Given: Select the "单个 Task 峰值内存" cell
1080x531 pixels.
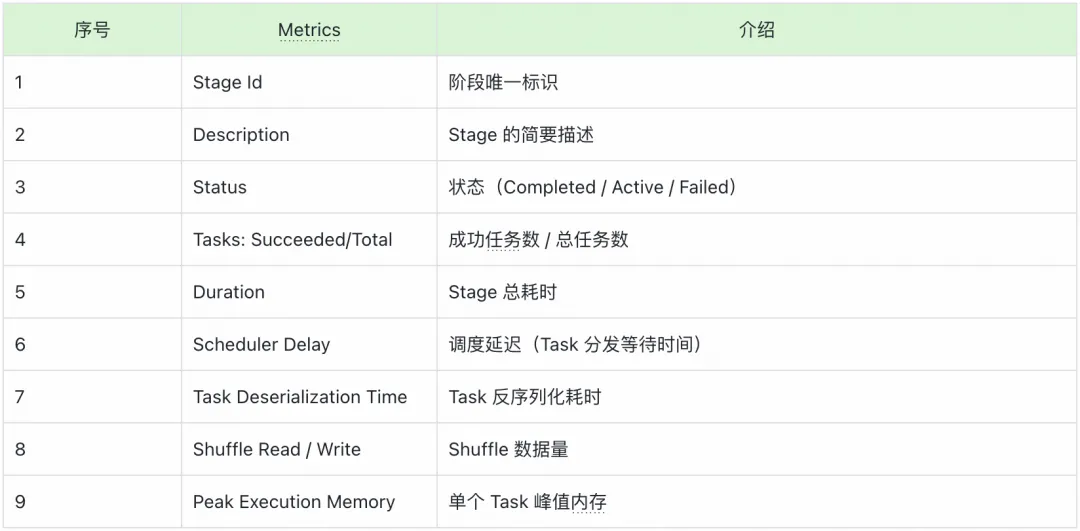Looking at the screenshot, I should point(527,502).
